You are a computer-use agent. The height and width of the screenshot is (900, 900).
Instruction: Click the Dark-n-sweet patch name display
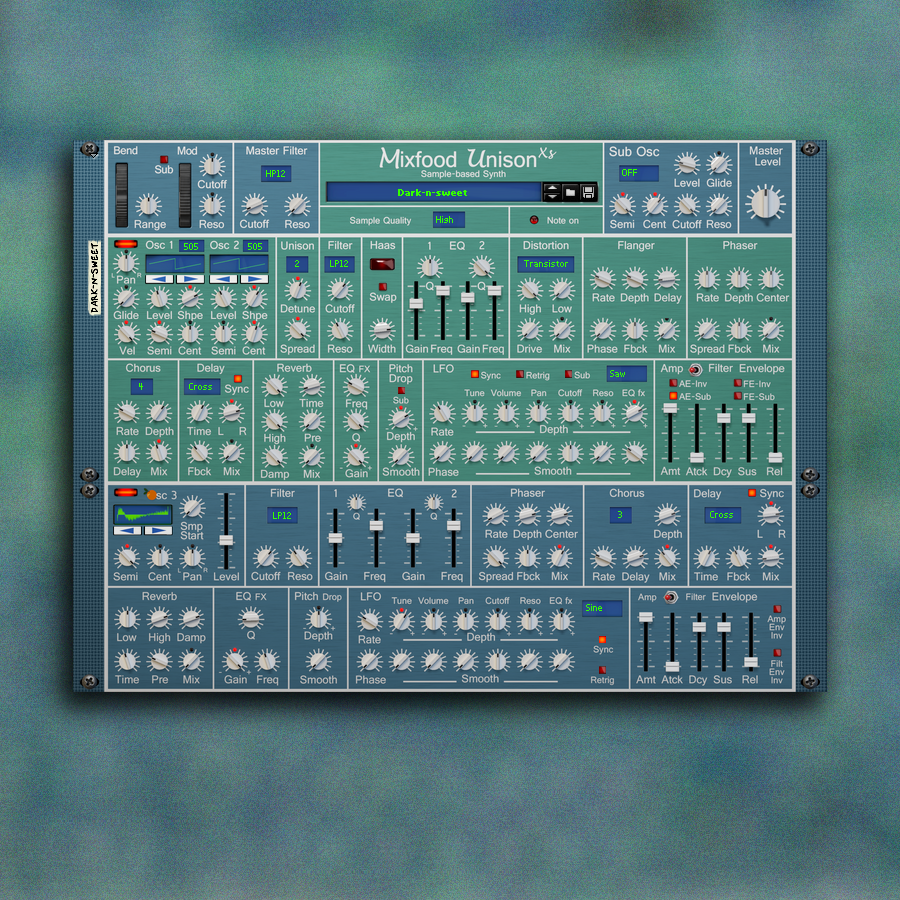pyautogui.click(x=433, y=193)
